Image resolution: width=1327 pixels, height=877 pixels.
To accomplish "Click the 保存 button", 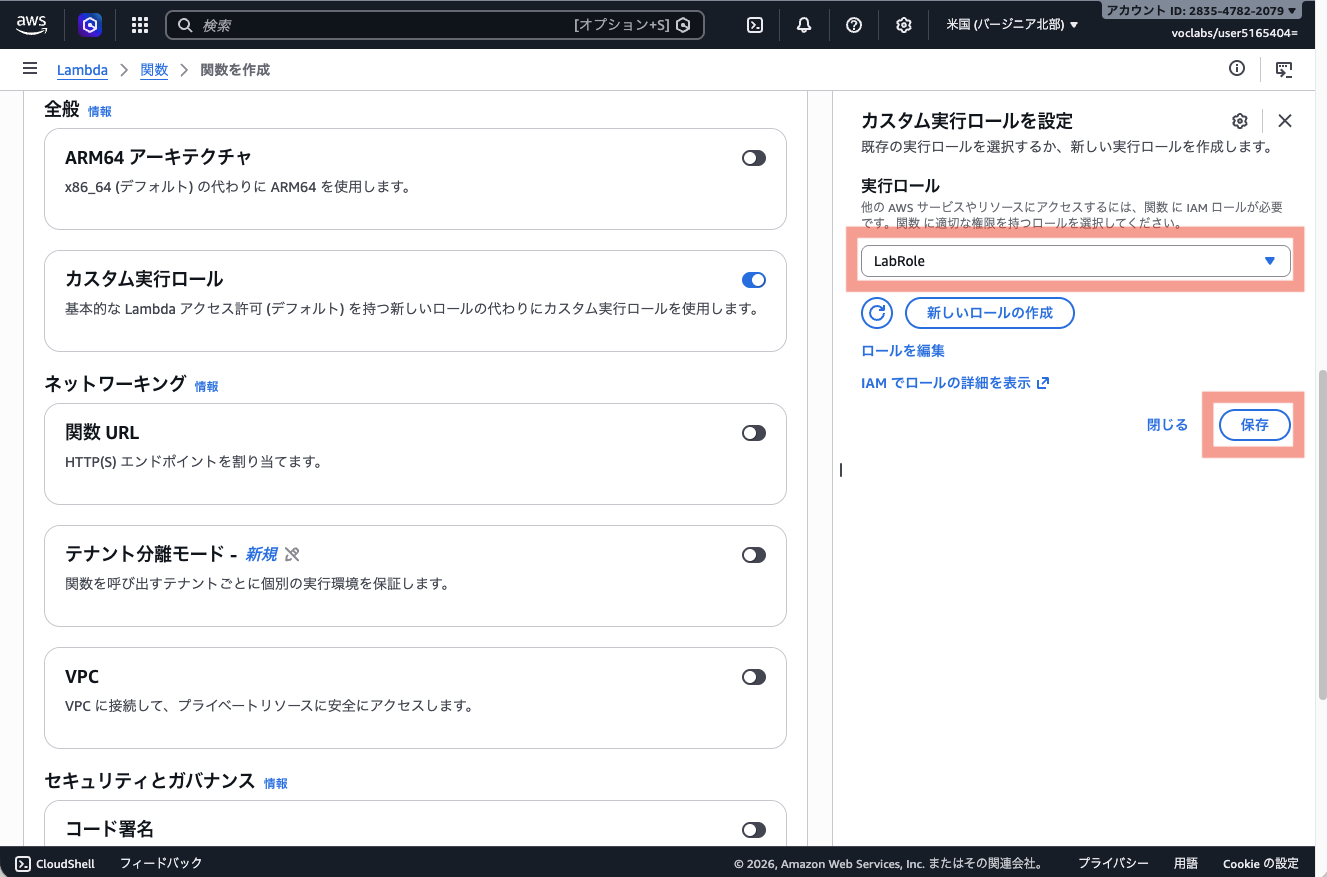I will (1255, 425).
